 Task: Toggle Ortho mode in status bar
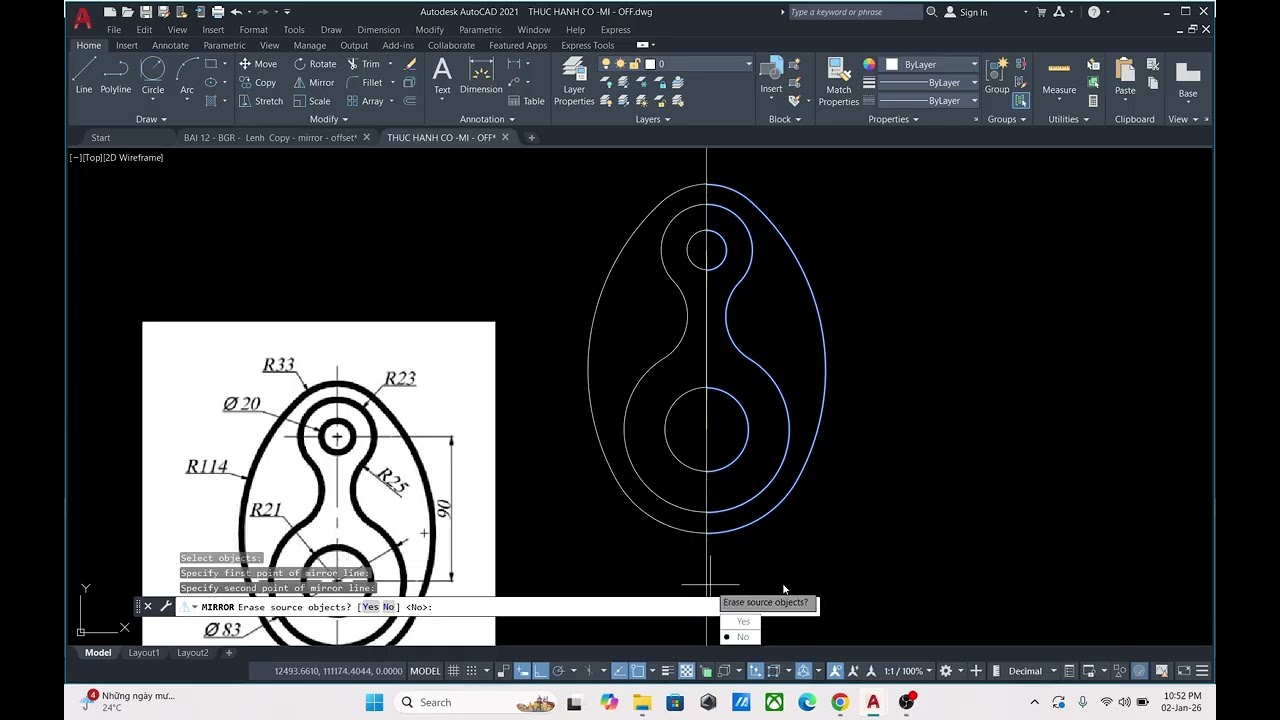[x=540, y=671]
